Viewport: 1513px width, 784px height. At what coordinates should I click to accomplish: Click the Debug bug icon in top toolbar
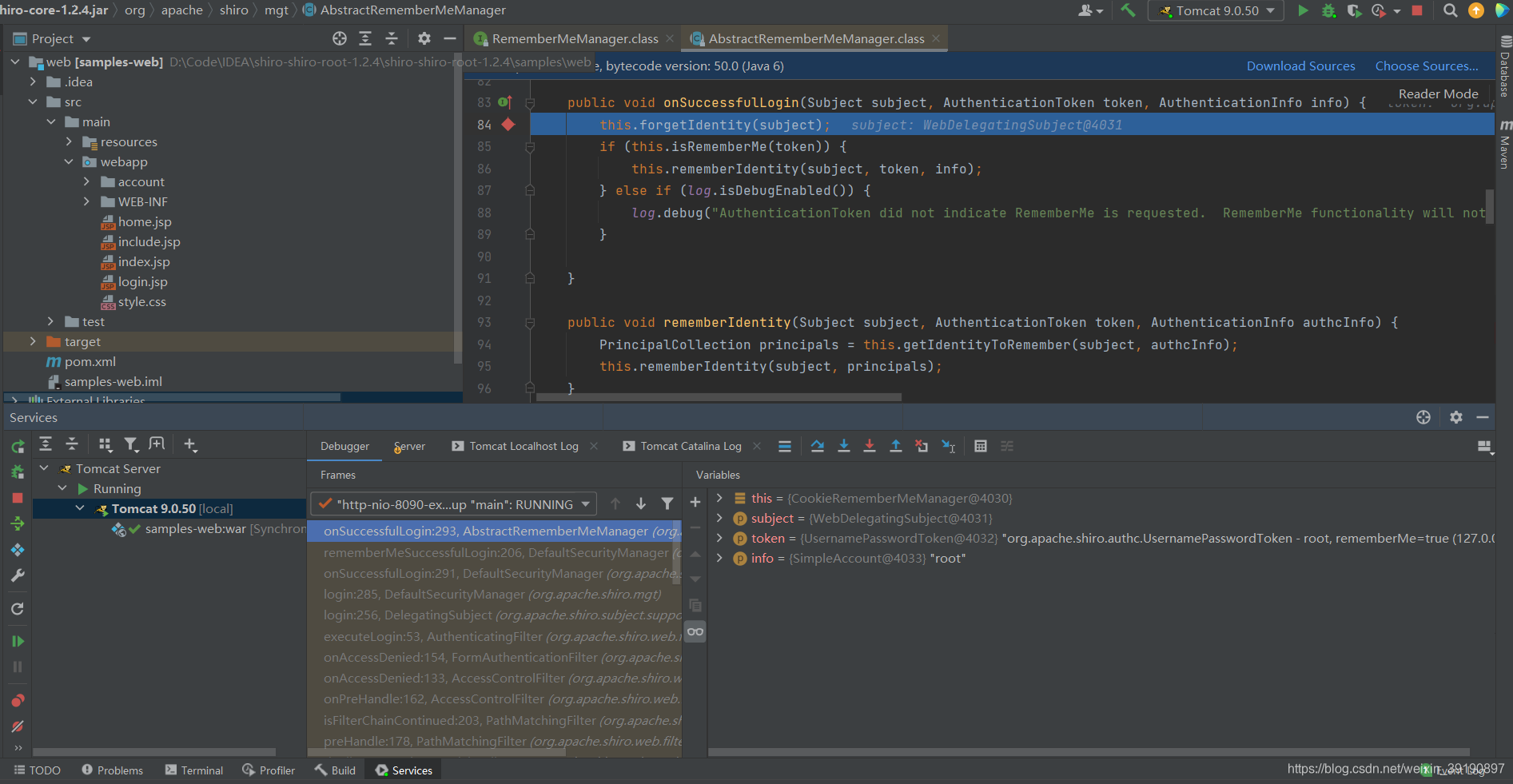coord(1328,10)
